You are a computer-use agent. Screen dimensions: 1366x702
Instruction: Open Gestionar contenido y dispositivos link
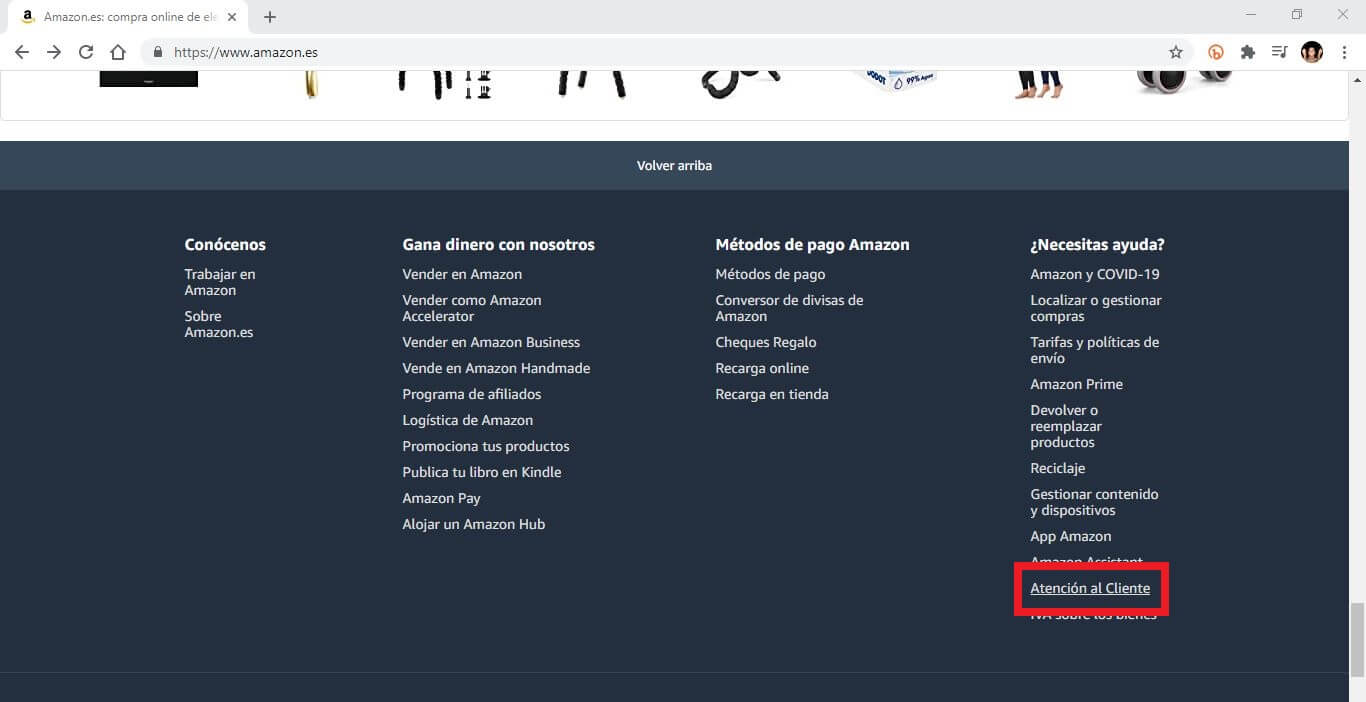[x=1094, y=502]
